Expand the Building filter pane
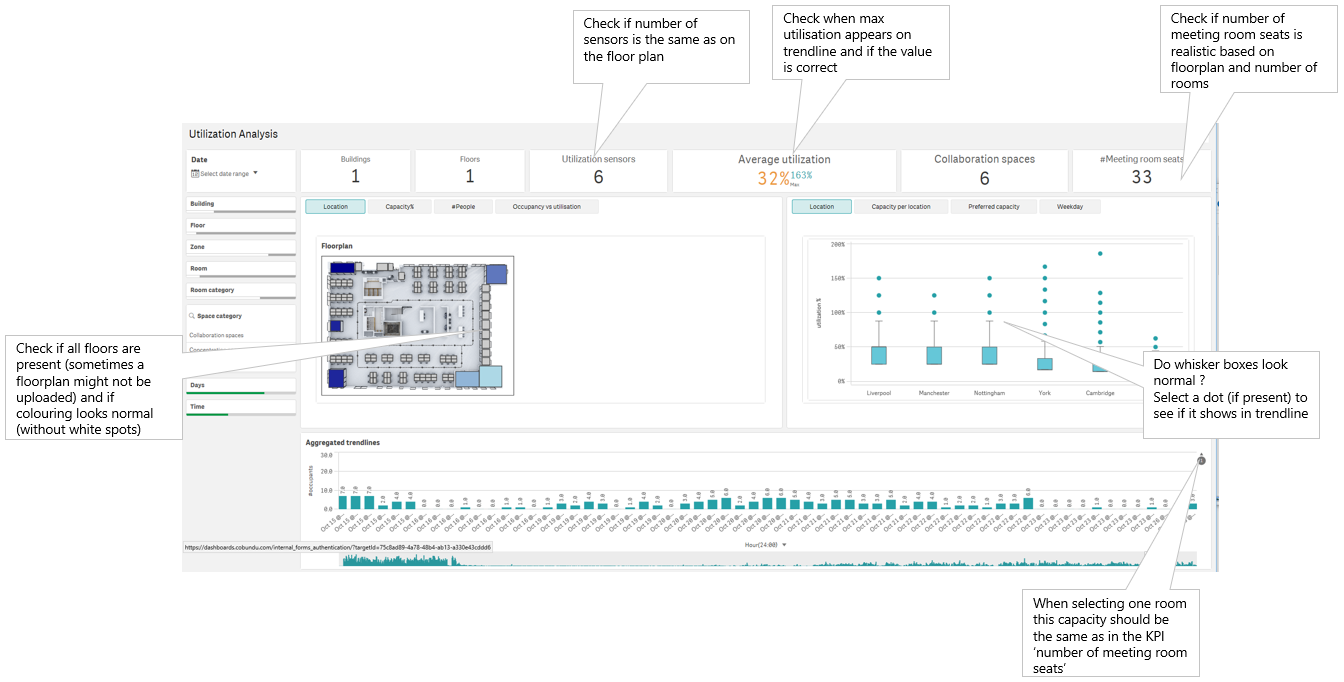This screenshot has height=682, width=1344. pos(241,207)
